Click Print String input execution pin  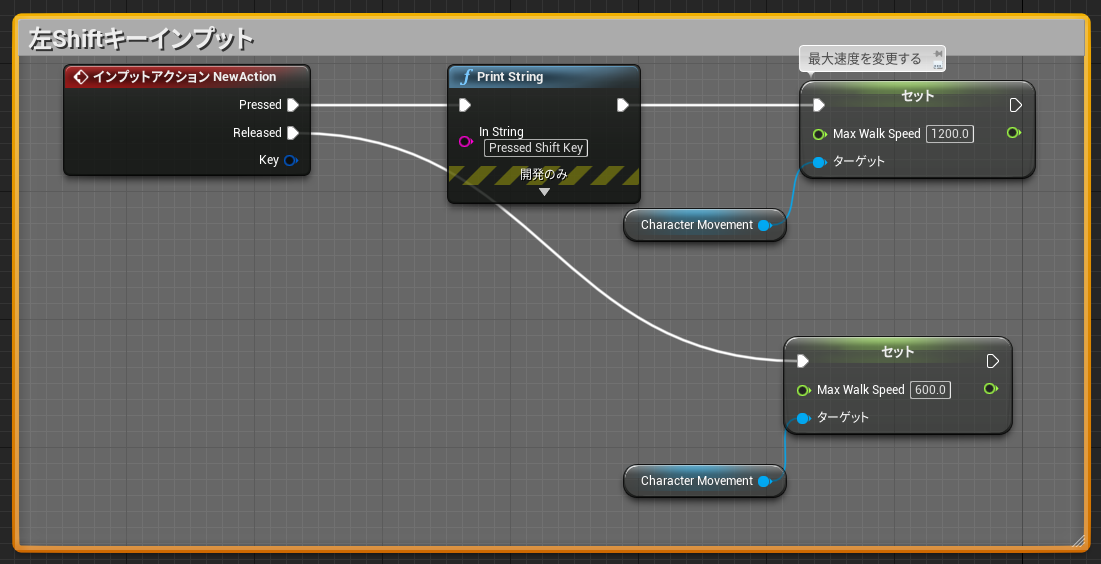pos(464,105)
